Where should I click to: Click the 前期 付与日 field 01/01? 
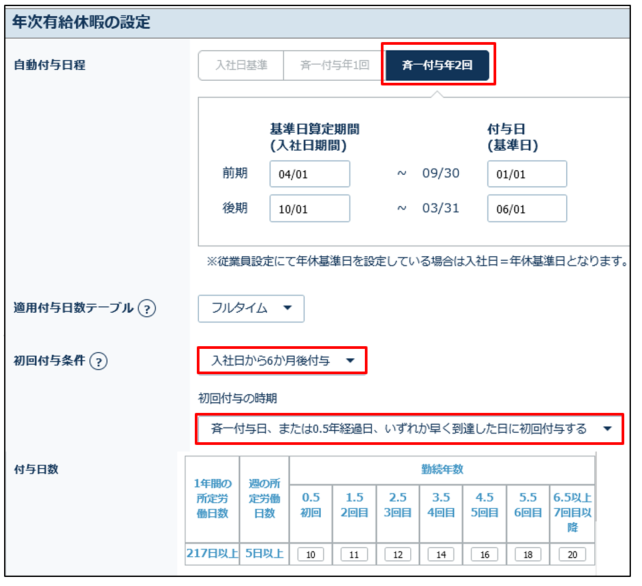(527, 174)
